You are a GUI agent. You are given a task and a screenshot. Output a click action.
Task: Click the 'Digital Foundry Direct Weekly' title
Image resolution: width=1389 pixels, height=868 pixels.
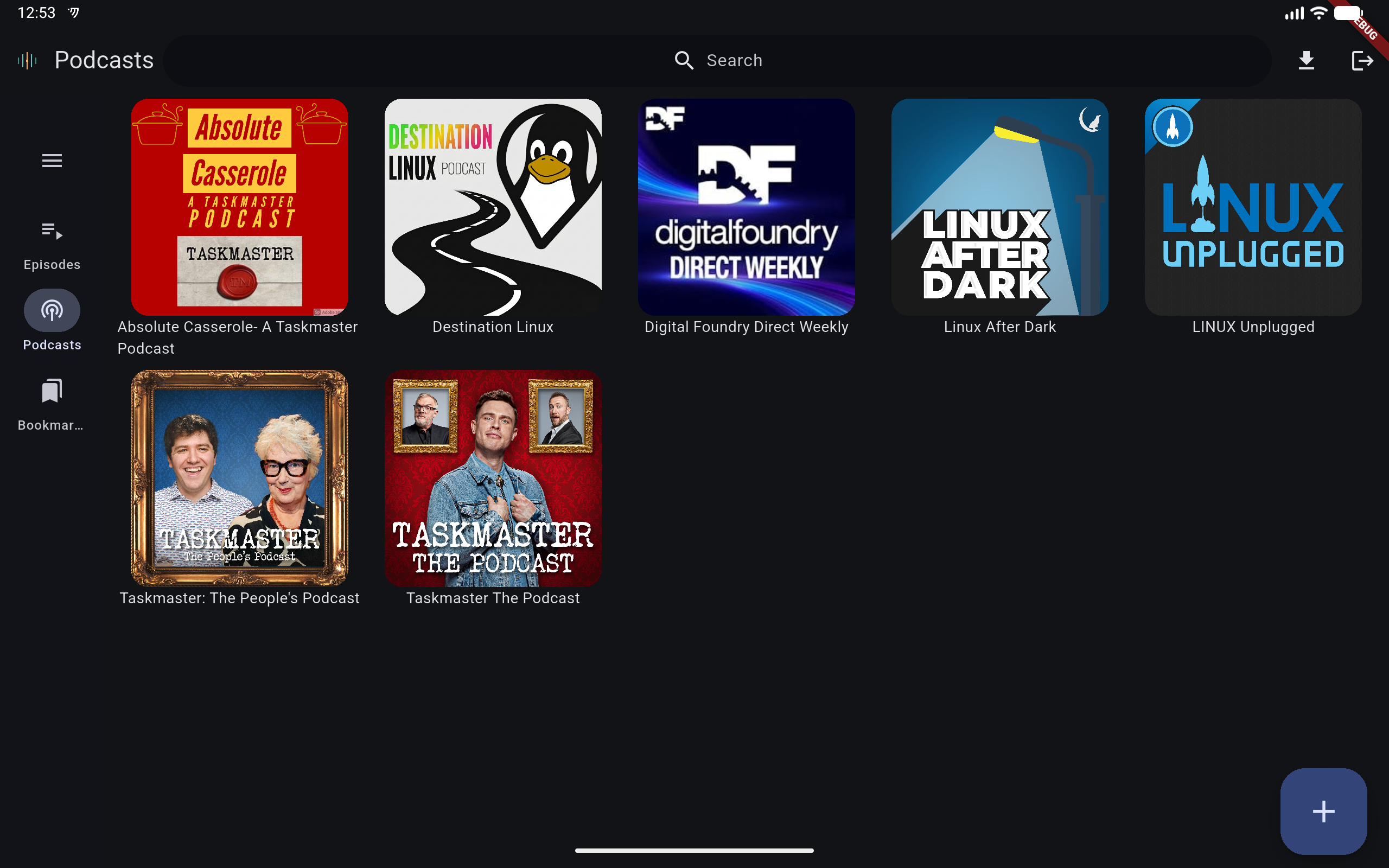pos(746,327)
